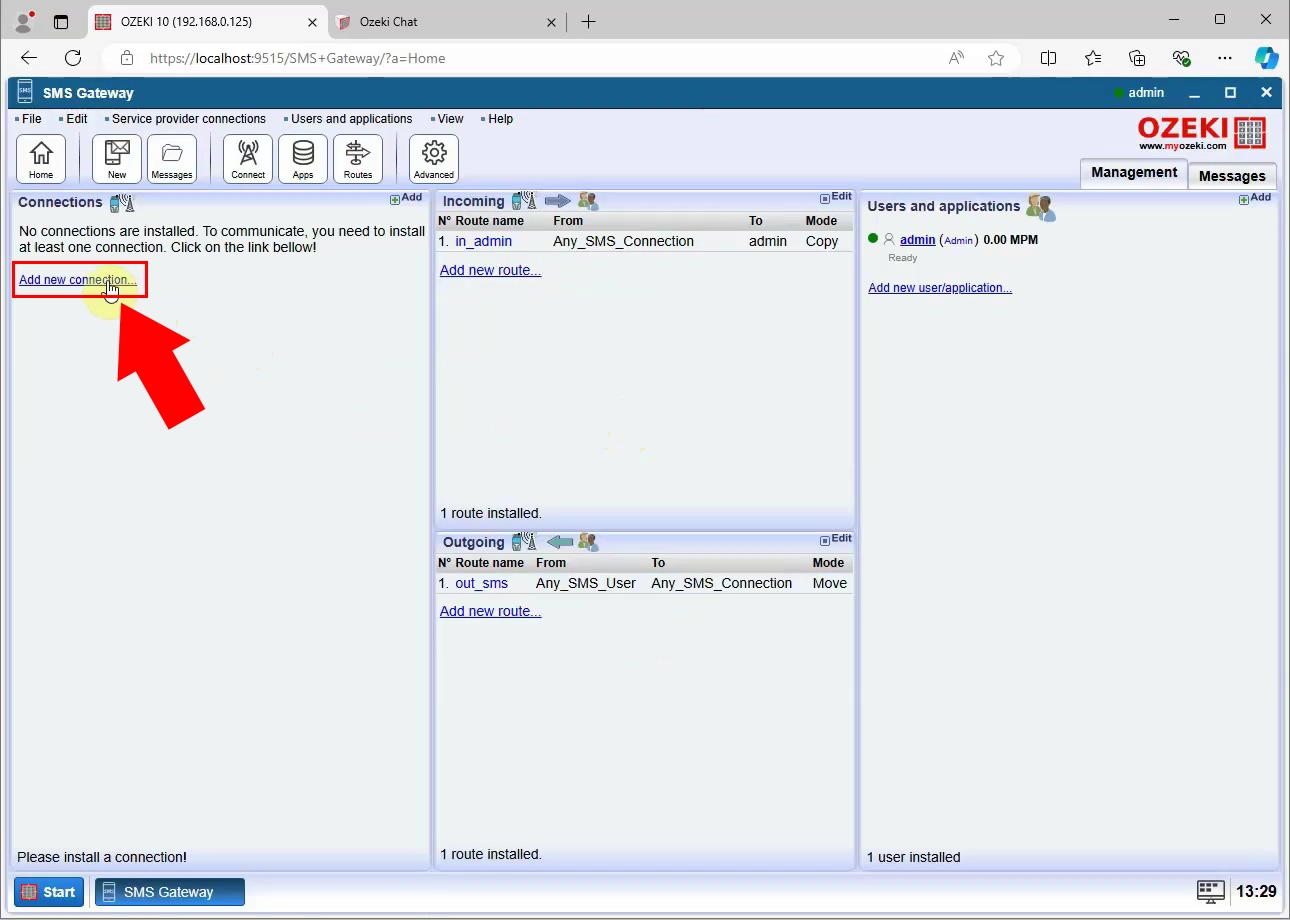The height and width of the screenshot is (920, 1290).
Task: Open the Routes signpost toolbar icon
Action: pyautogui.click(x=358, y=159)
